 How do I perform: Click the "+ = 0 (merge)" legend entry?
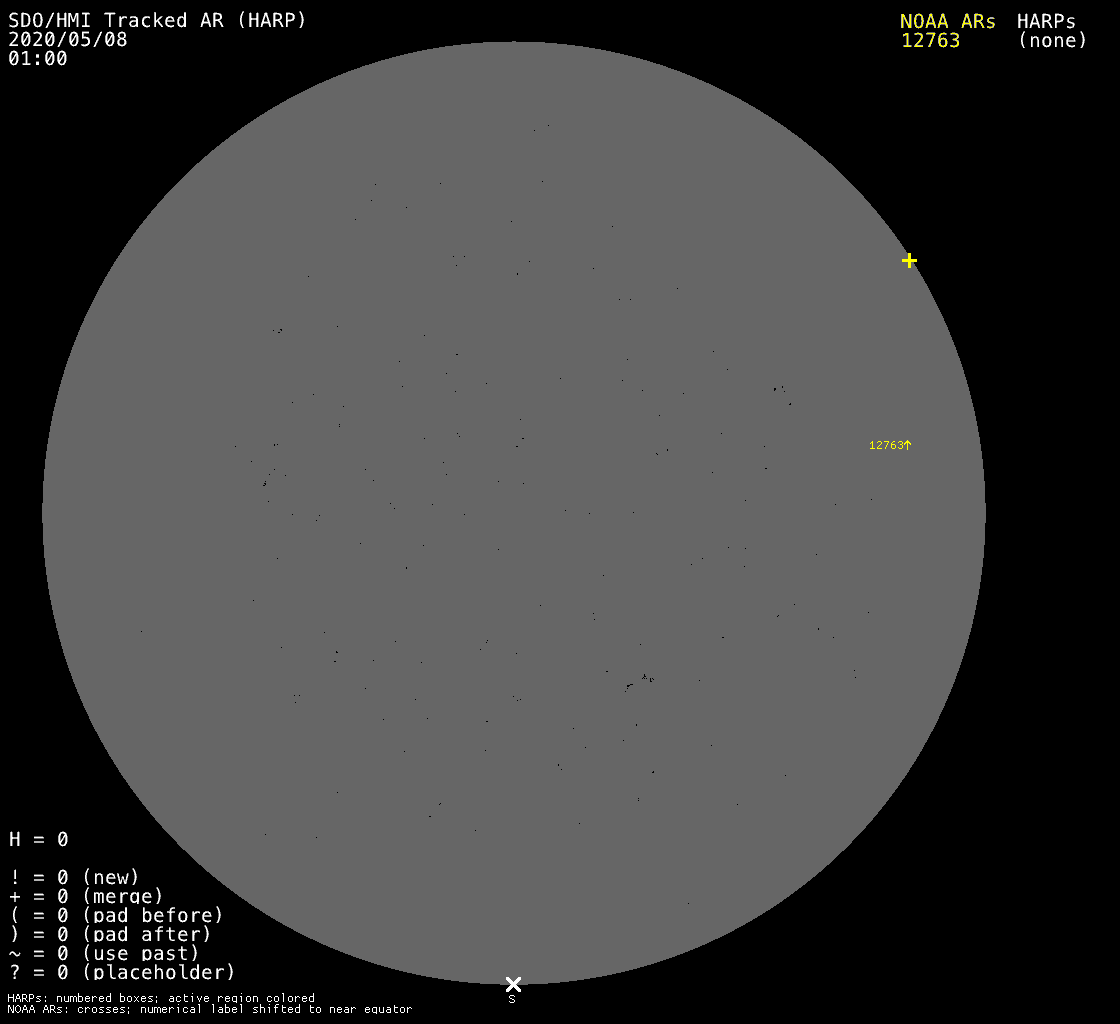click(86, 896)
